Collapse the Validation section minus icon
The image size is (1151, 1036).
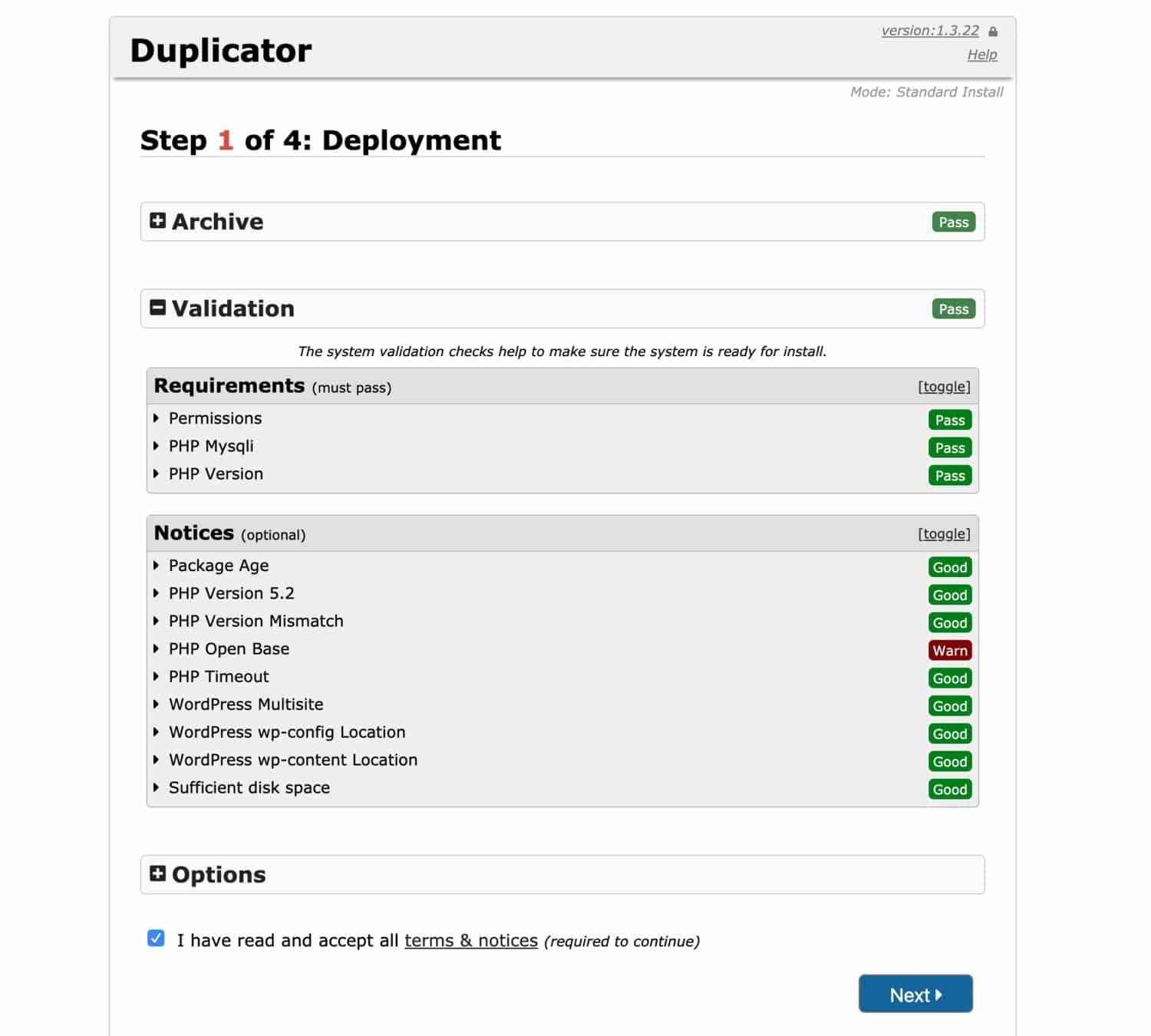click(x=158, y=307)
